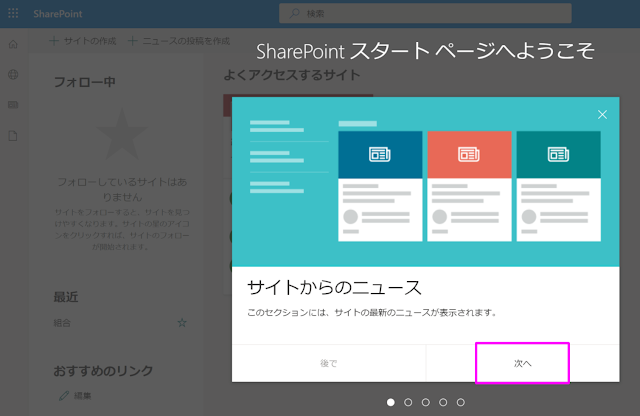Open the news icon in the sidebar

13,105
